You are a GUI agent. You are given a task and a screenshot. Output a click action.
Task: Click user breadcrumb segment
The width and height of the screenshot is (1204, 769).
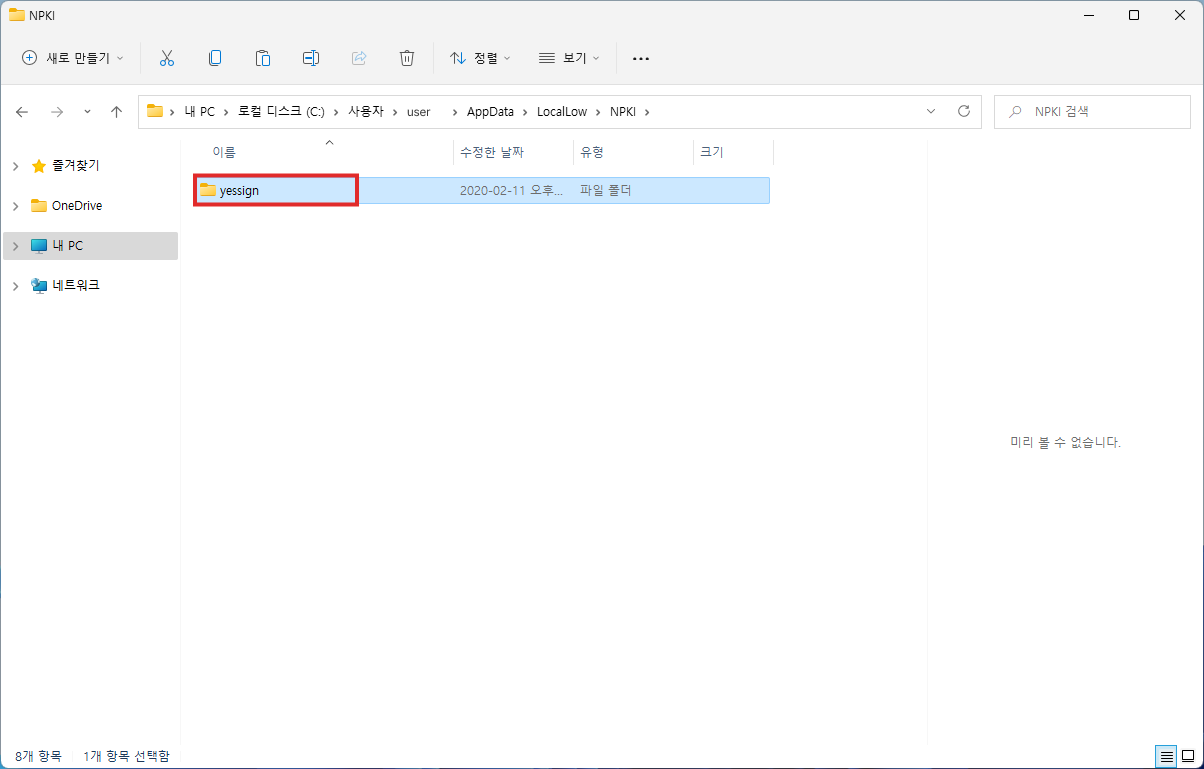418,112
